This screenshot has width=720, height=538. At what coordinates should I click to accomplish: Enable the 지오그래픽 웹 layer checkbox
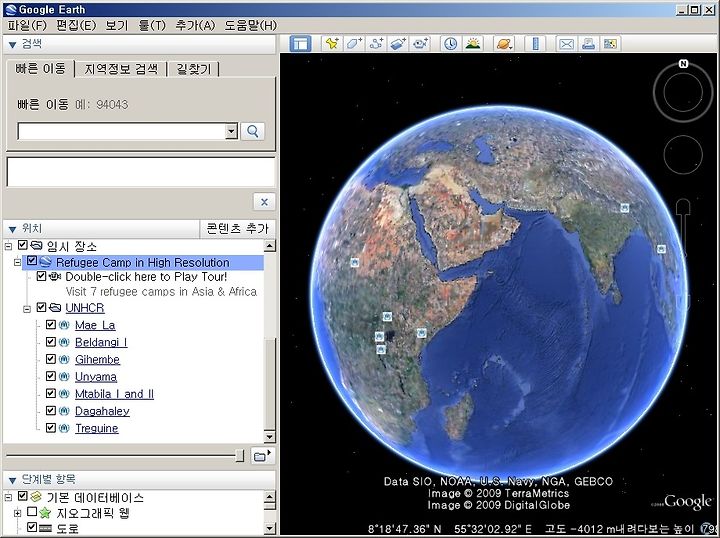(32, 511)
